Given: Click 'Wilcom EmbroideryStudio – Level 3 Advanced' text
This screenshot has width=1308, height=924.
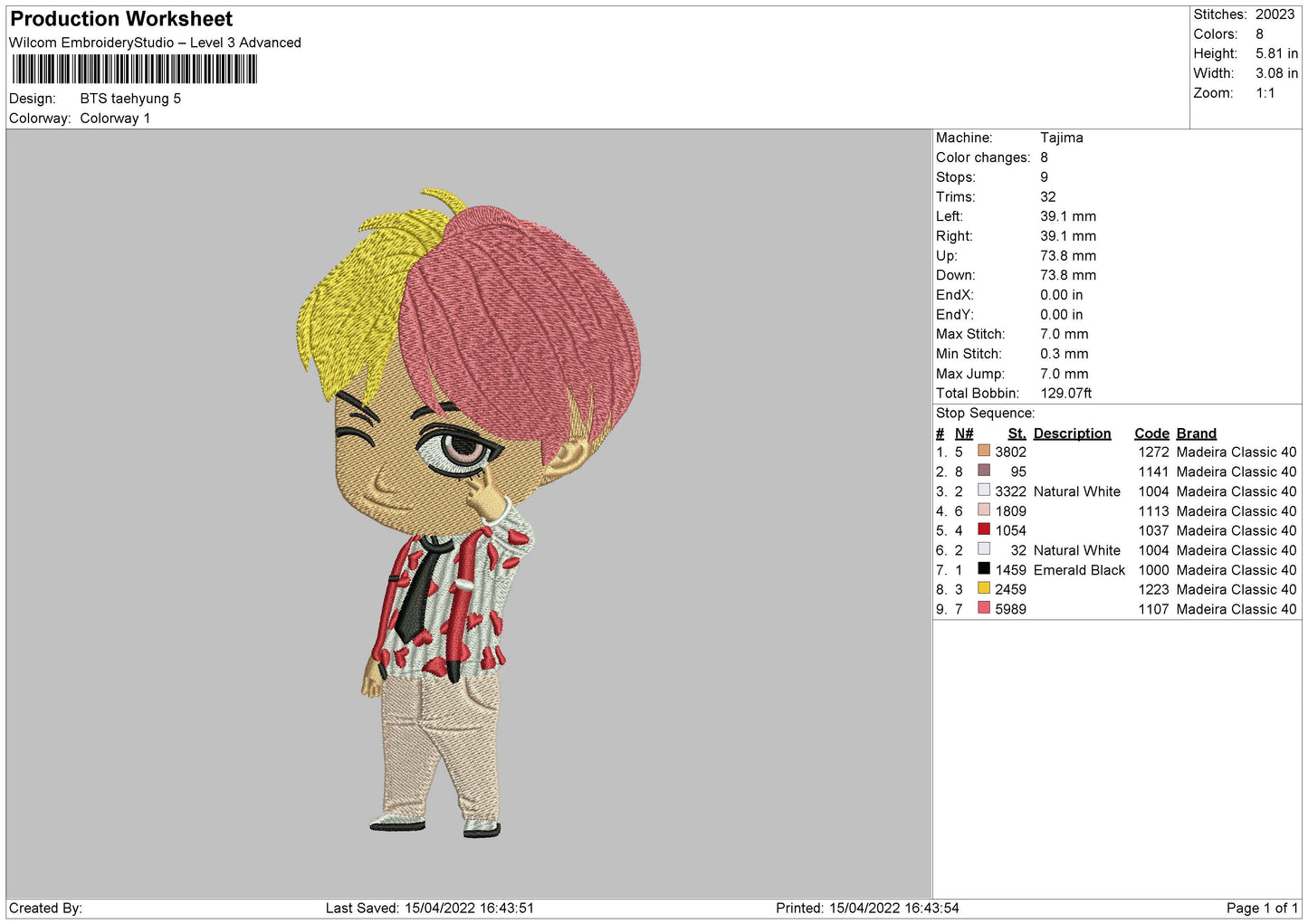Looking at the screenshot, I should 155,43.
